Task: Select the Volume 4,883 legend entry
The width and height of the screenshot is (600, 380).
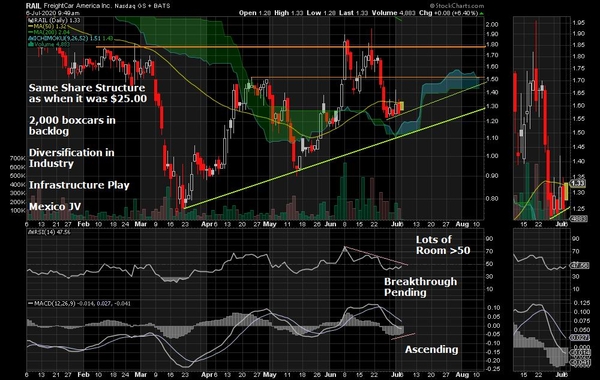Action: click(x=49, y=44)
